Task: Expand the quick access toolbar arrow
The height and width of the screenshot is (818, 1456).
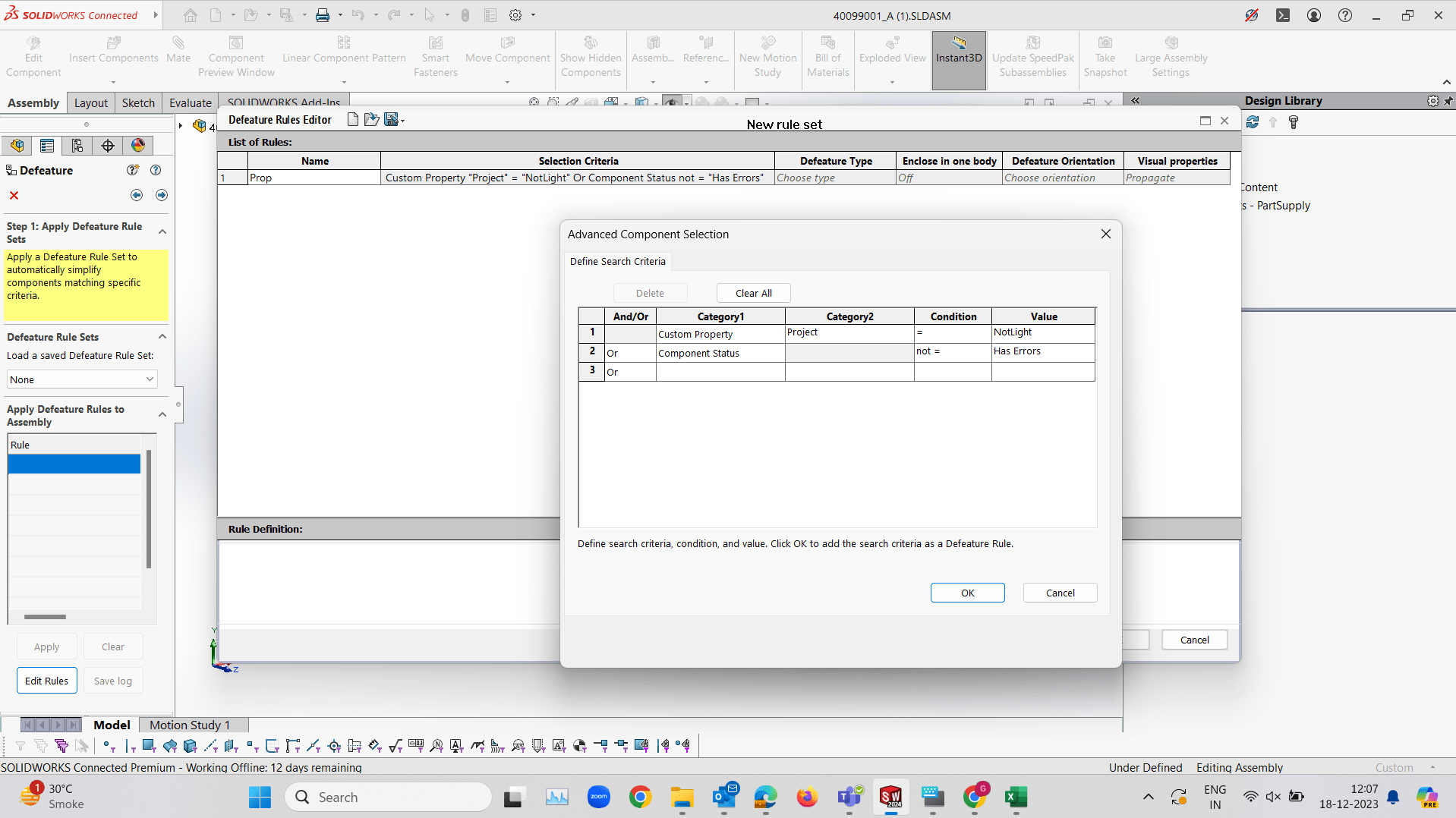Action: pyautogui.click(x=156, y=15)
